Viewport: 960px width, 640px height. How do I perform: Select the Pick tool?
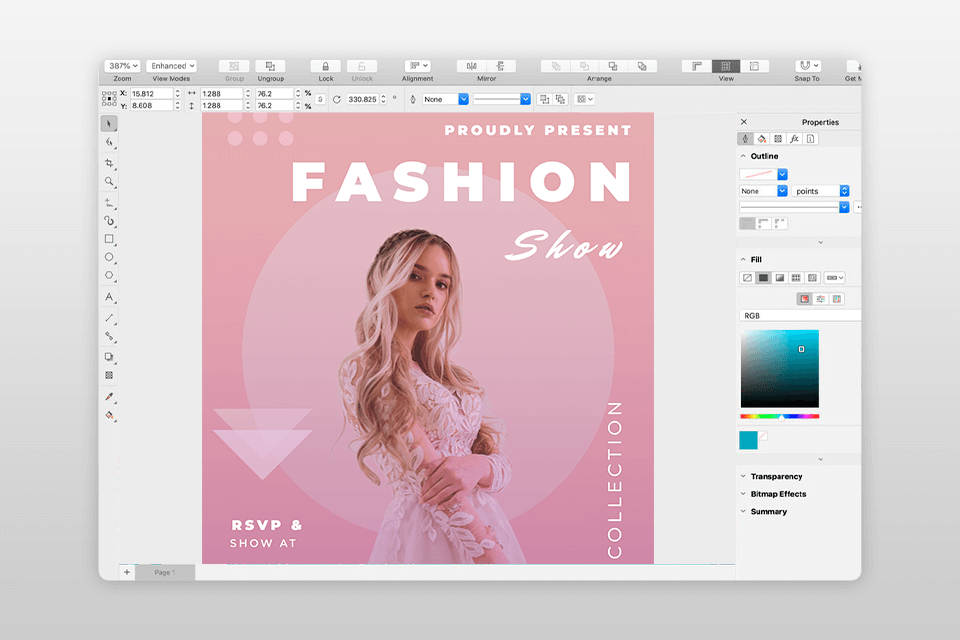pyautogui.click(x=111, y=123)
